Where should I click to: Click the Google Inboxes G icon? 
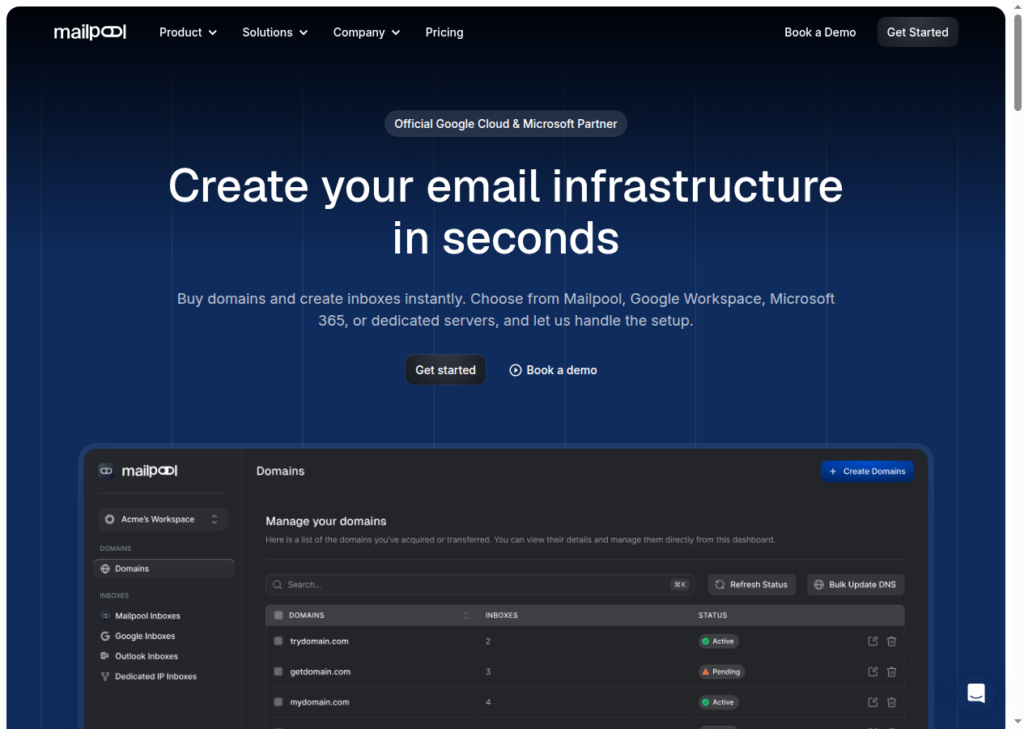click(105, 636)
